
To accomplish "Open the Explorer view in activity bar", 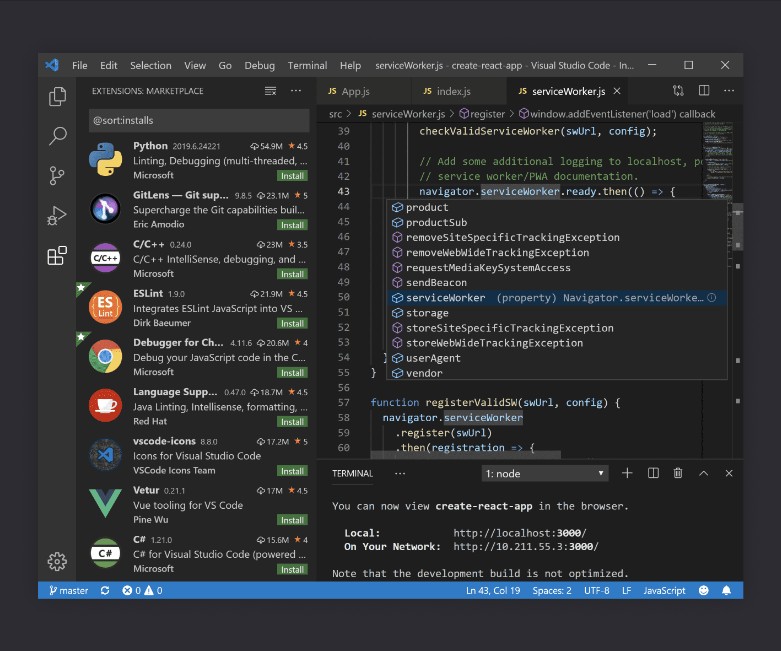I will [57, 97].
